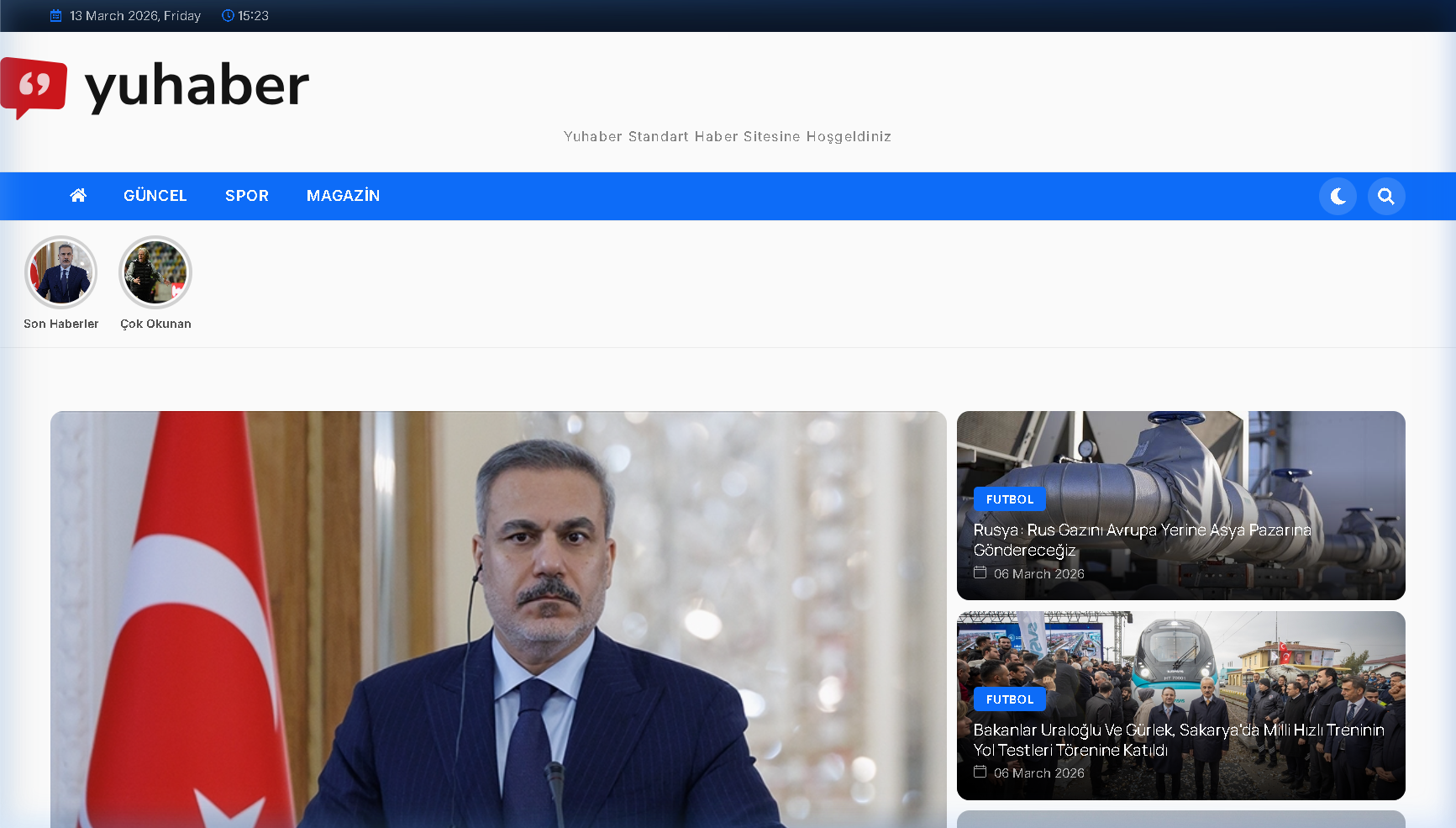Screen dimensions: 1456x828
Task: Select the home icon in the navigation bar
Action: pyautogui.click(x=77, y=195)
